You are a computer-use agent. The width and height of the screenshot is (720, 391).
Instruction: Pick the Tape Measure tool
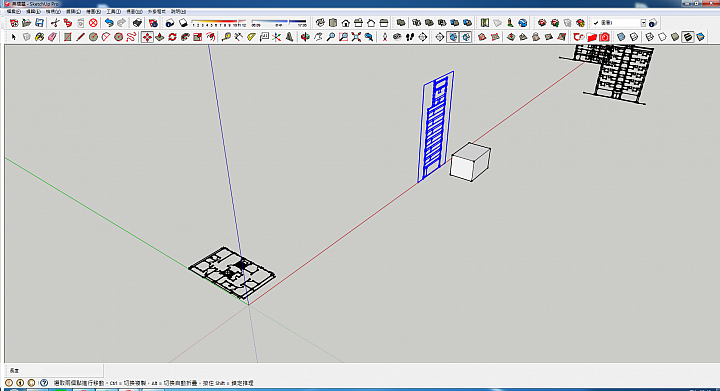point(226,37)
